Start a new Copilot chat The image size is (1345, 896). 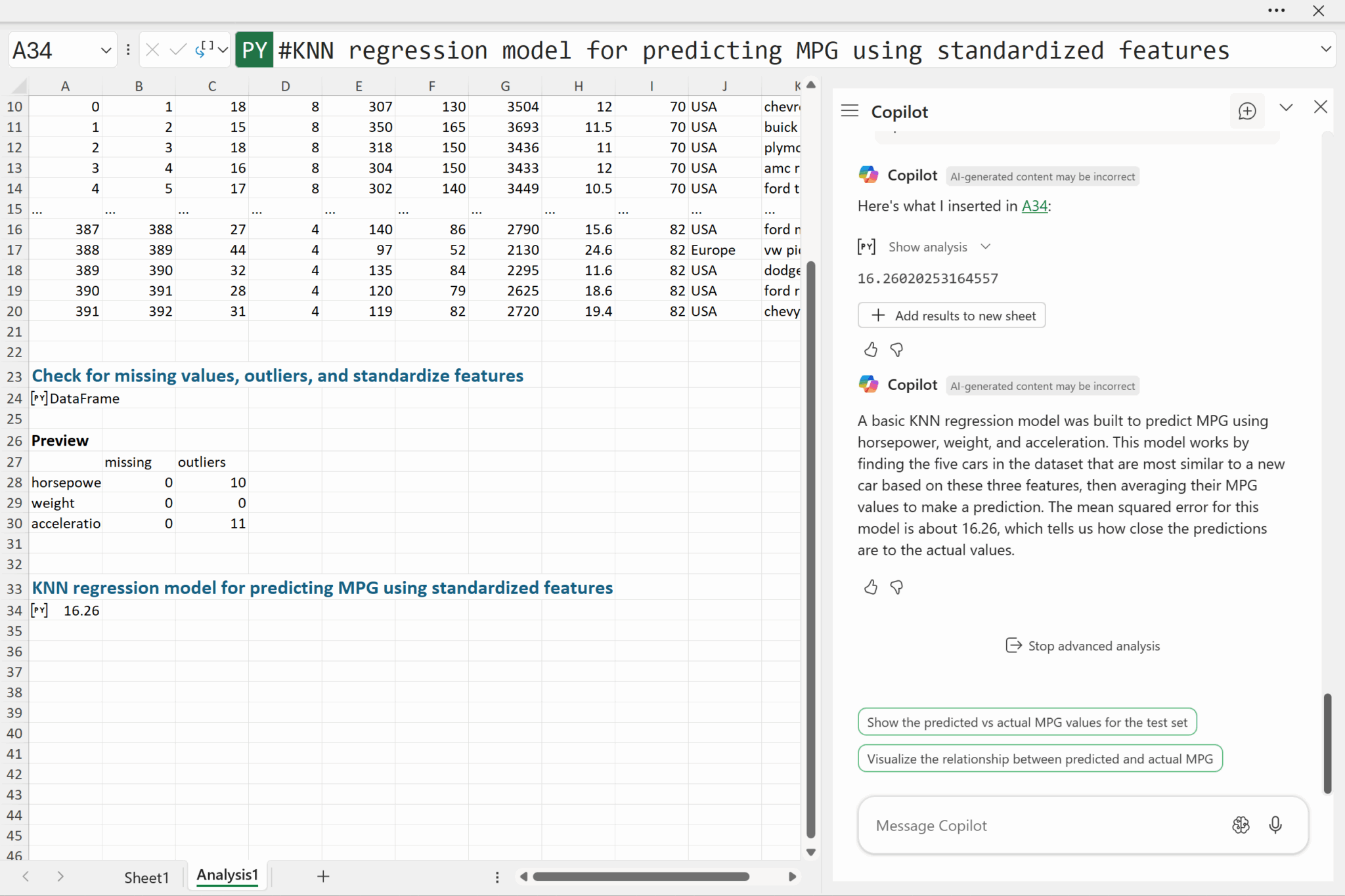tap(1246, 111)
